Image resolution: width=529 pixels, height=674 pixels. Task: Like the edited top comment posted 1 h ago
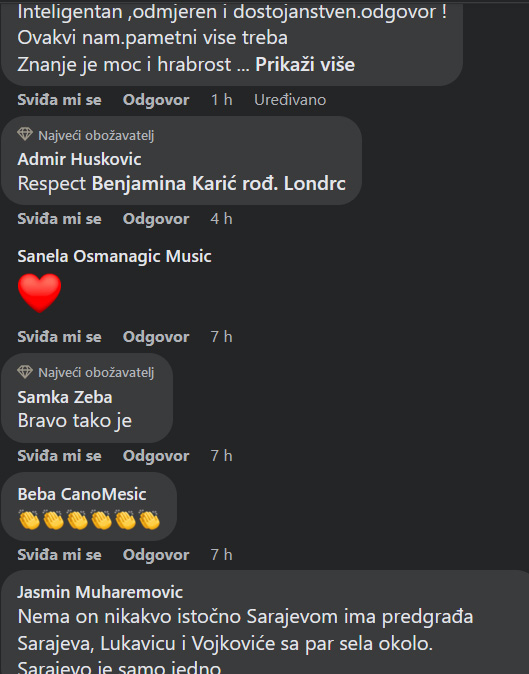[x=59, y=100]
